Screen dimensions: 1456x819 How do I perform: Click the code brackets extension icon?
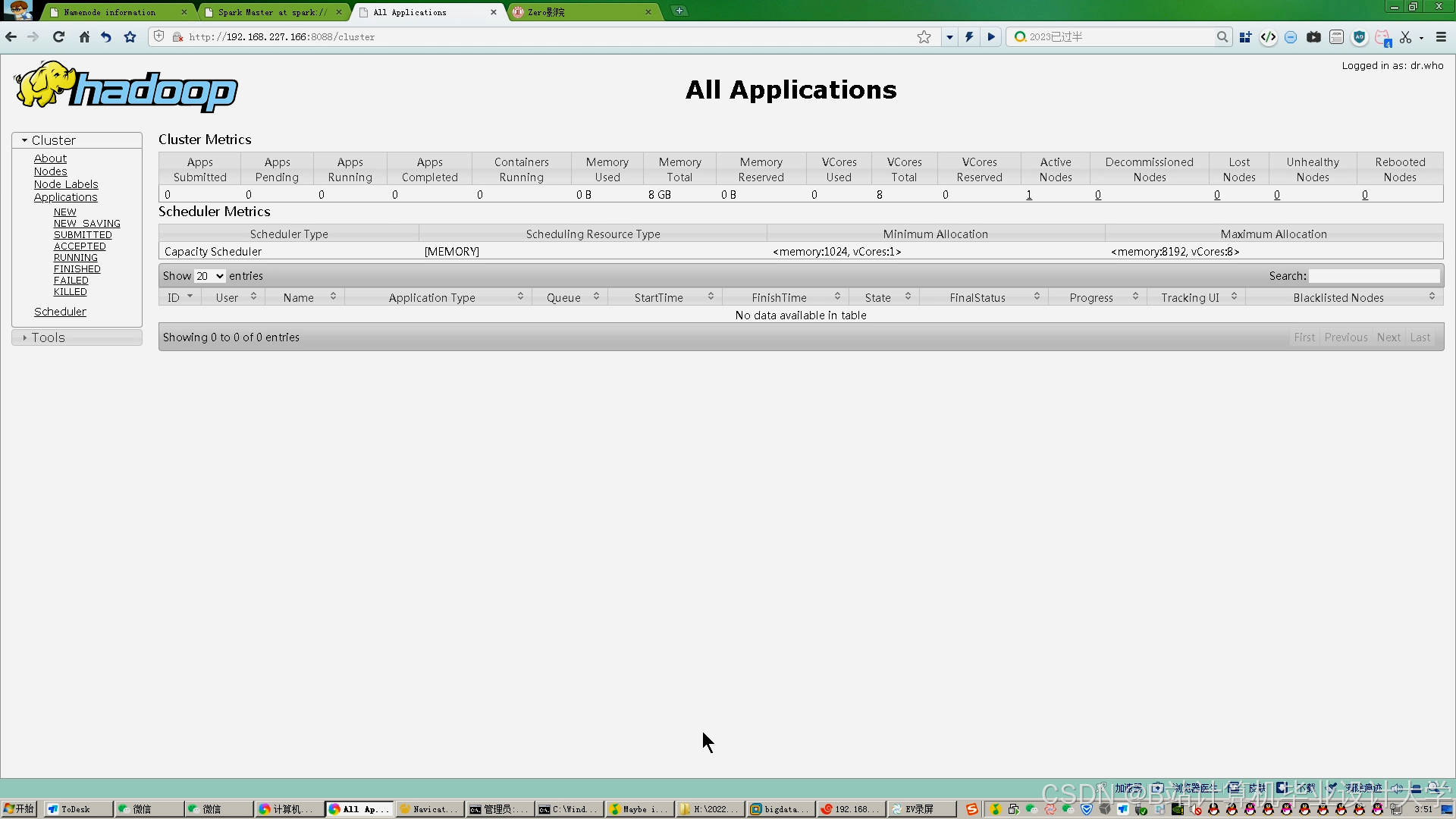click(x=1268, y=36)
